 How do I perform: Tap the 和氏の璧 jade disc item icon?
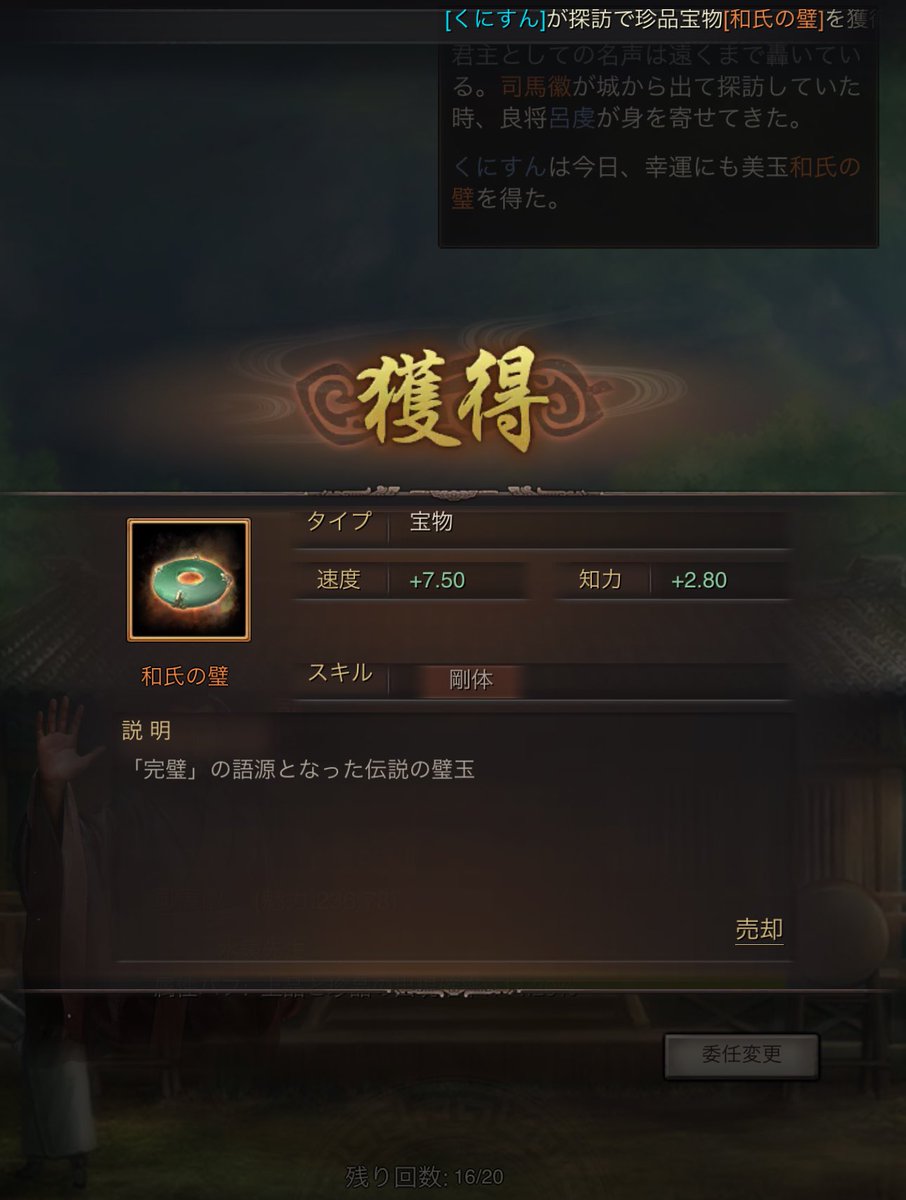pos(188,580)
